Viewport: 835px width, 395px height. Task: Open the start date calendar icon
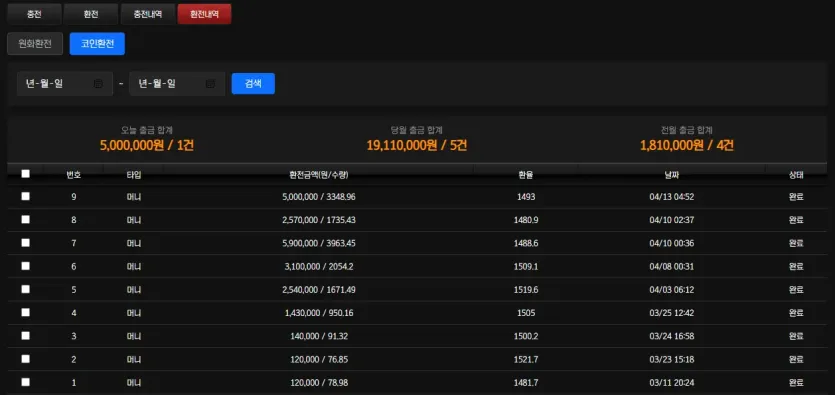pyautogui.click(x=98, y=84)
